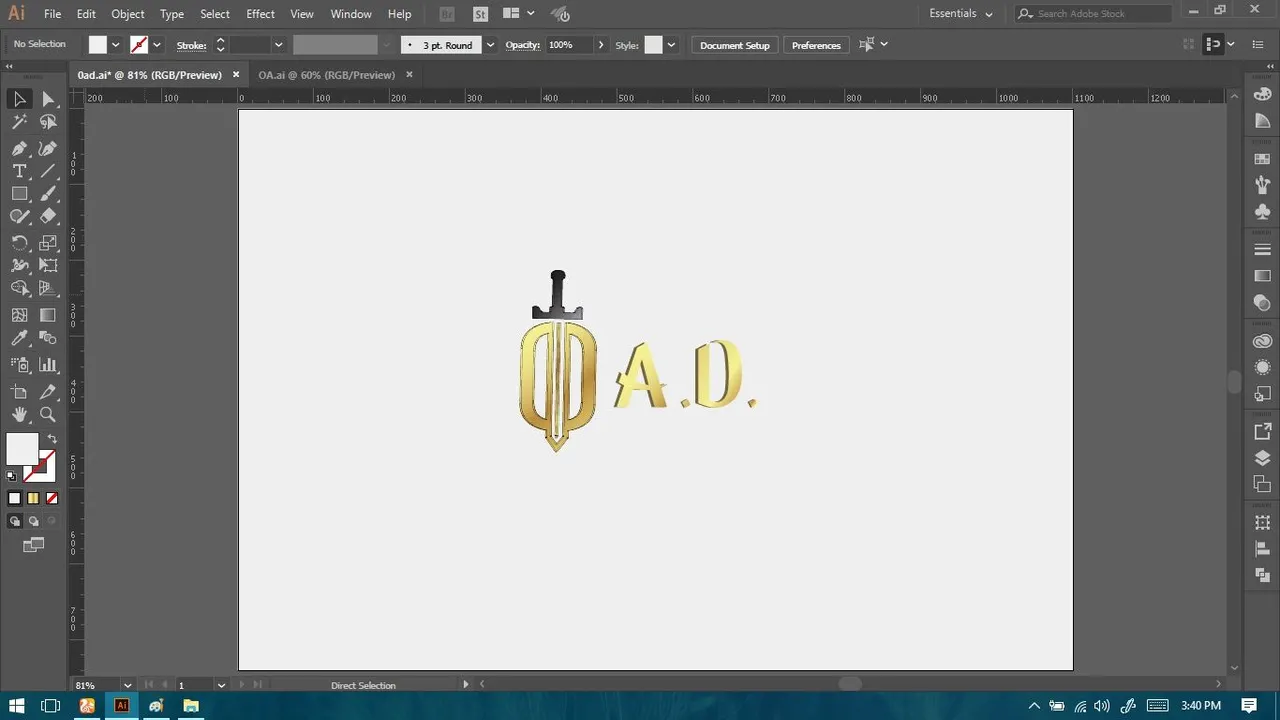Open the Preferences button
This screenshot has width=1280, height=720.
pyautogui.click(x=816, y=45)
